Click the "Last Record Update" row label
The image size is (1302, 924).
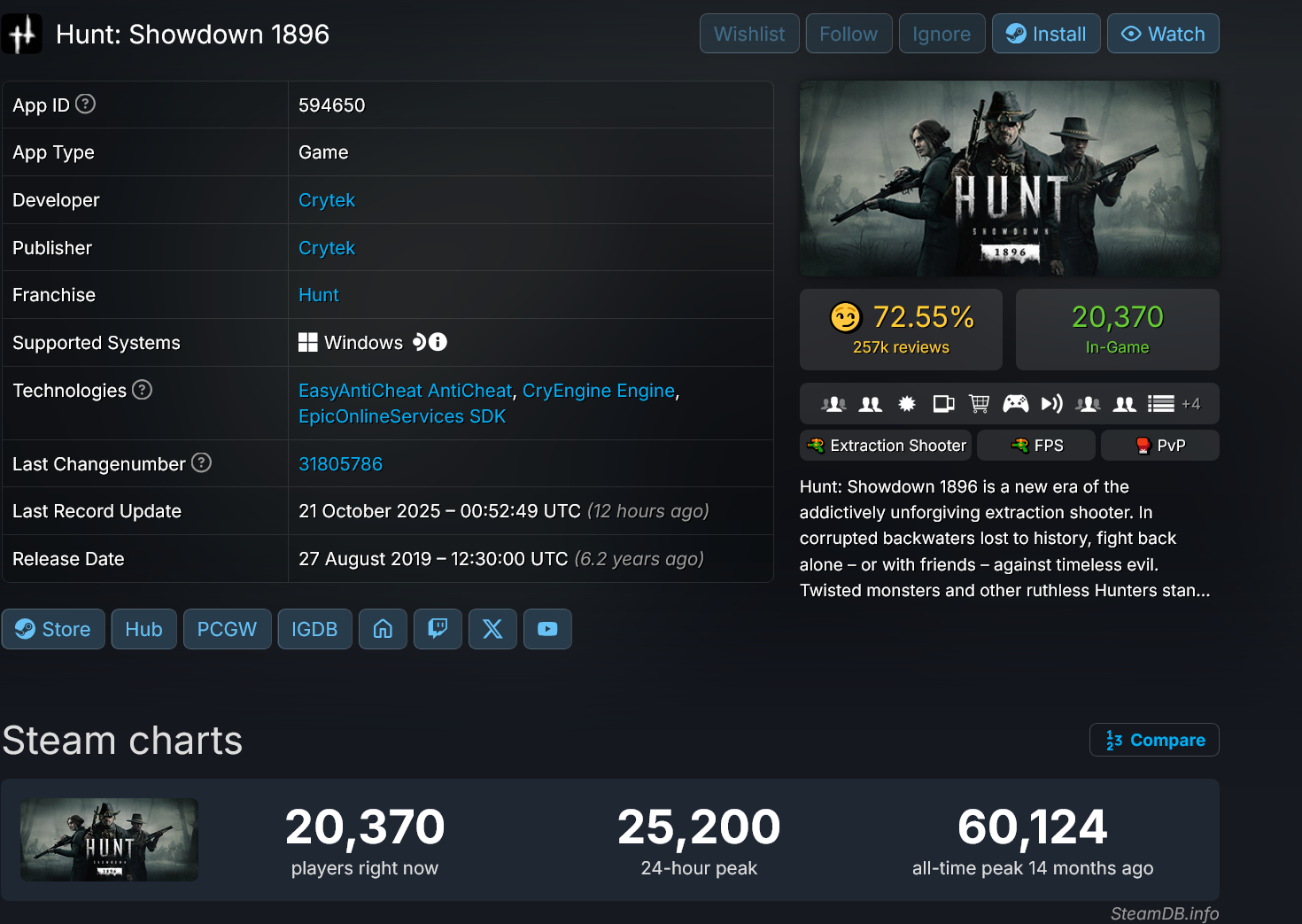(x=97, y=511)
